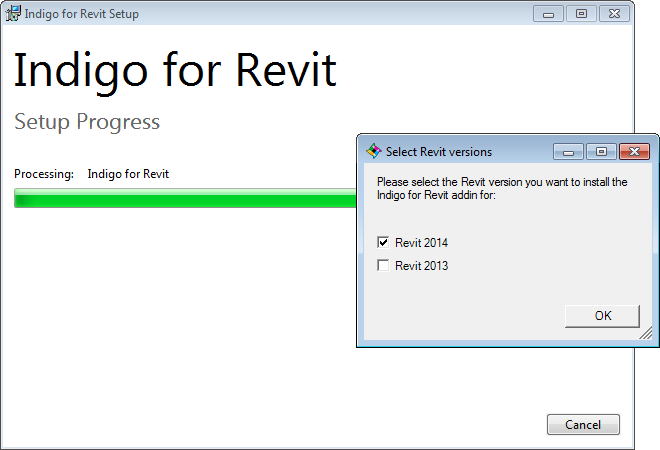Click the 'Select Revit versions' title text
The height and width of the screenshot is (450, 660).
point(439,152)
